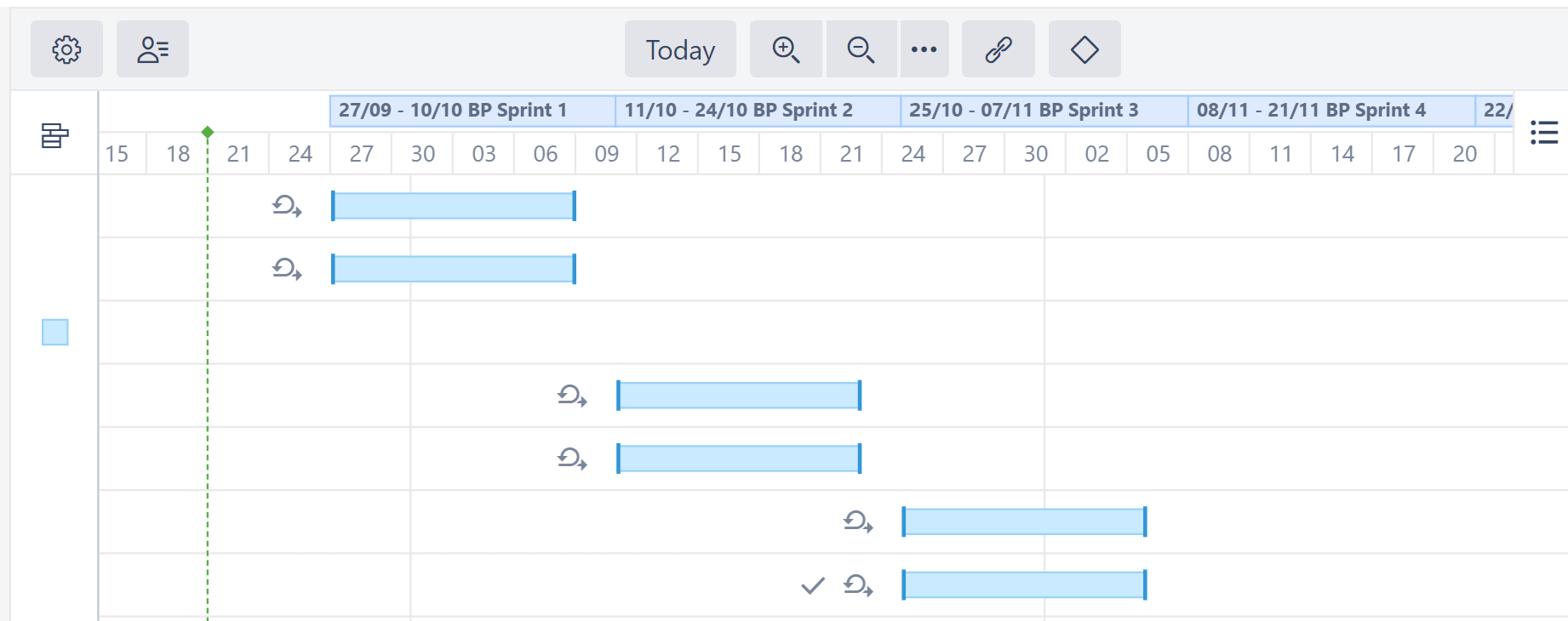Screen dimensions: 1568x621
Task: Toggle the dependency link mode icon
Action: pos(998,49)
